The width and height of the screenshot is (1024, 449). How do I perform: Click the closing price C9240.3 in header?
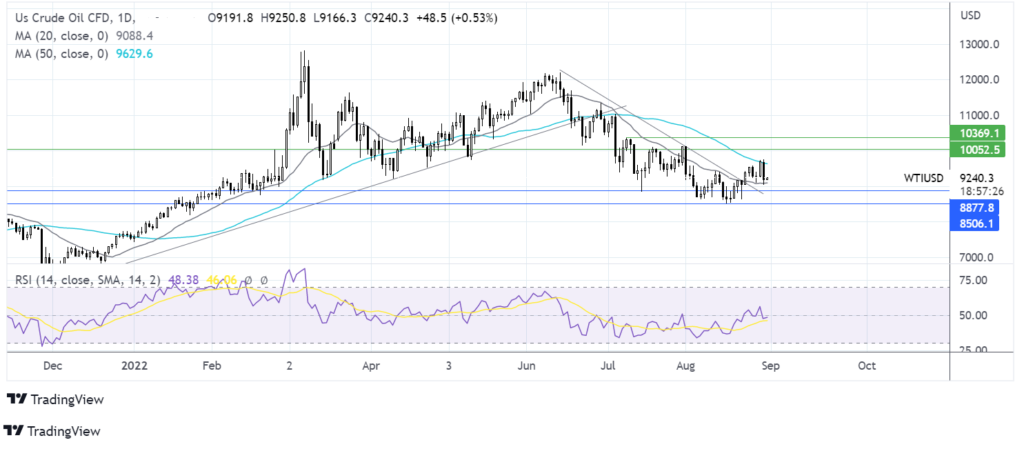(389, 19)
